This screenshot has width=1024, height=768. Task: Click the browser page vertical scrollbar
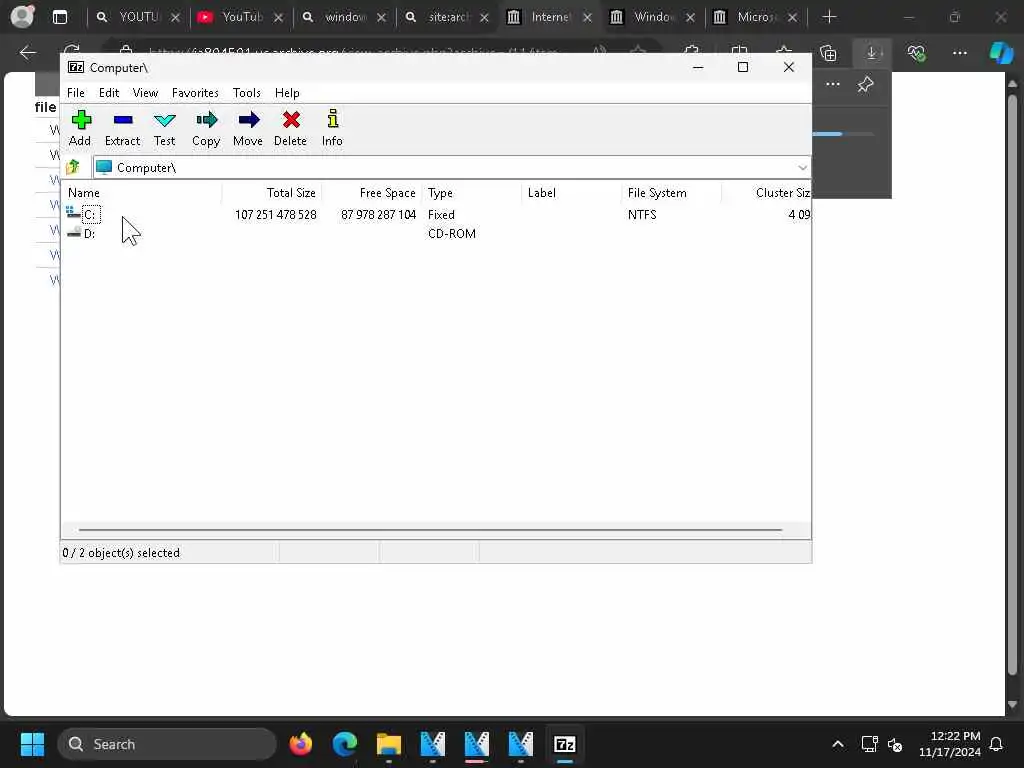1012,385
